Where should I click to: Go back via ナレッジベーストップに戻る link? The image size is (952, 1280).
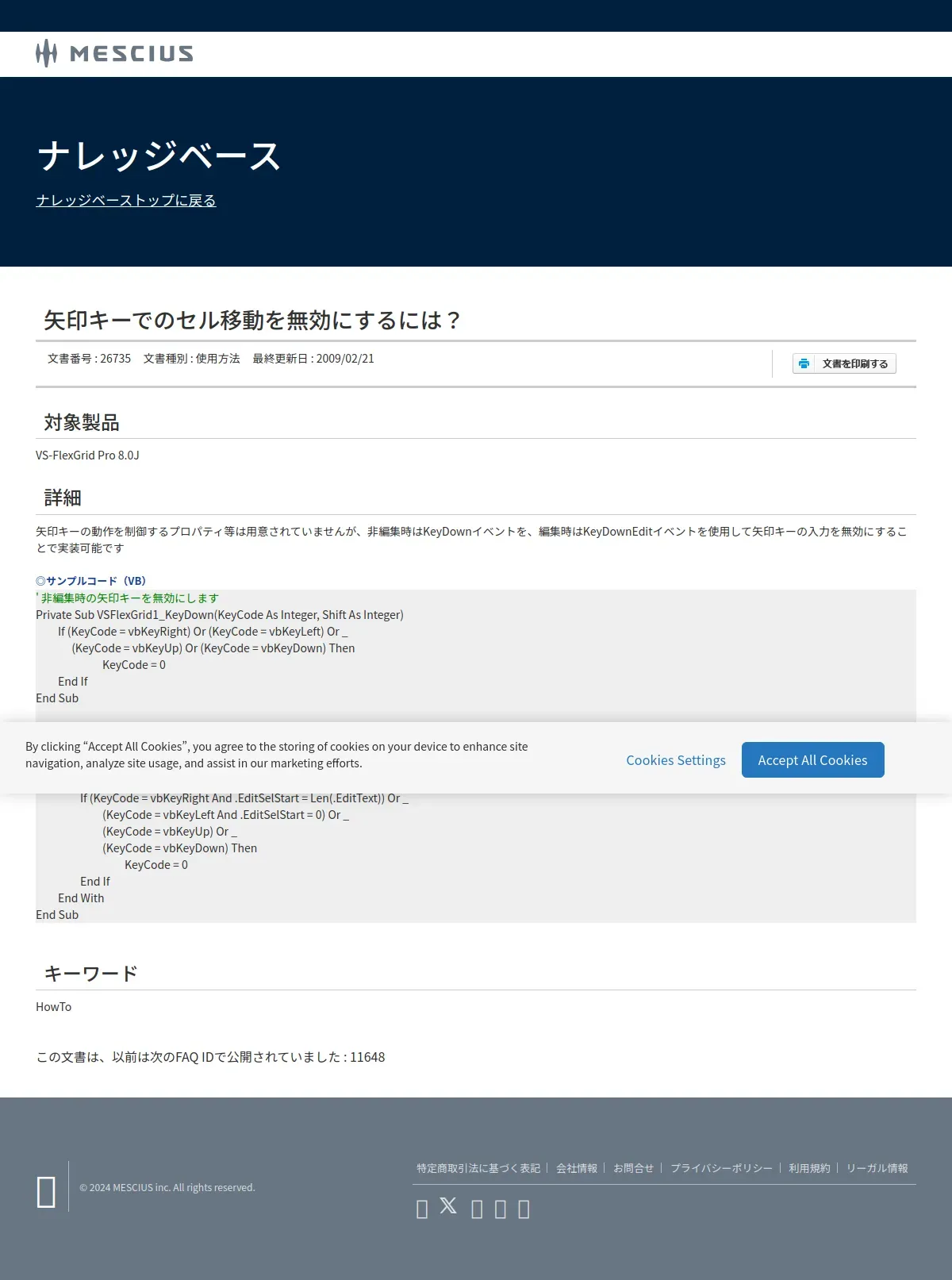click(x=126, y=200)
